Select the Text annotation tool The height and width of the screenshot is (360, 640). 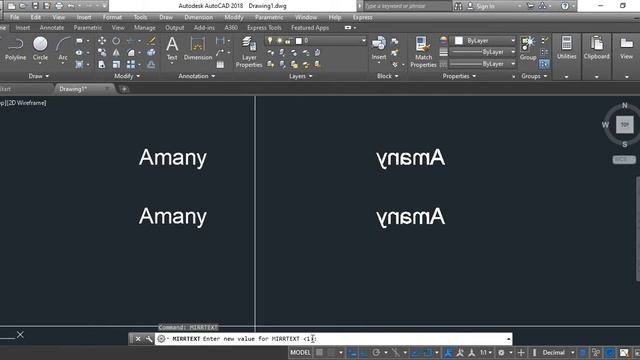(172, 49)
